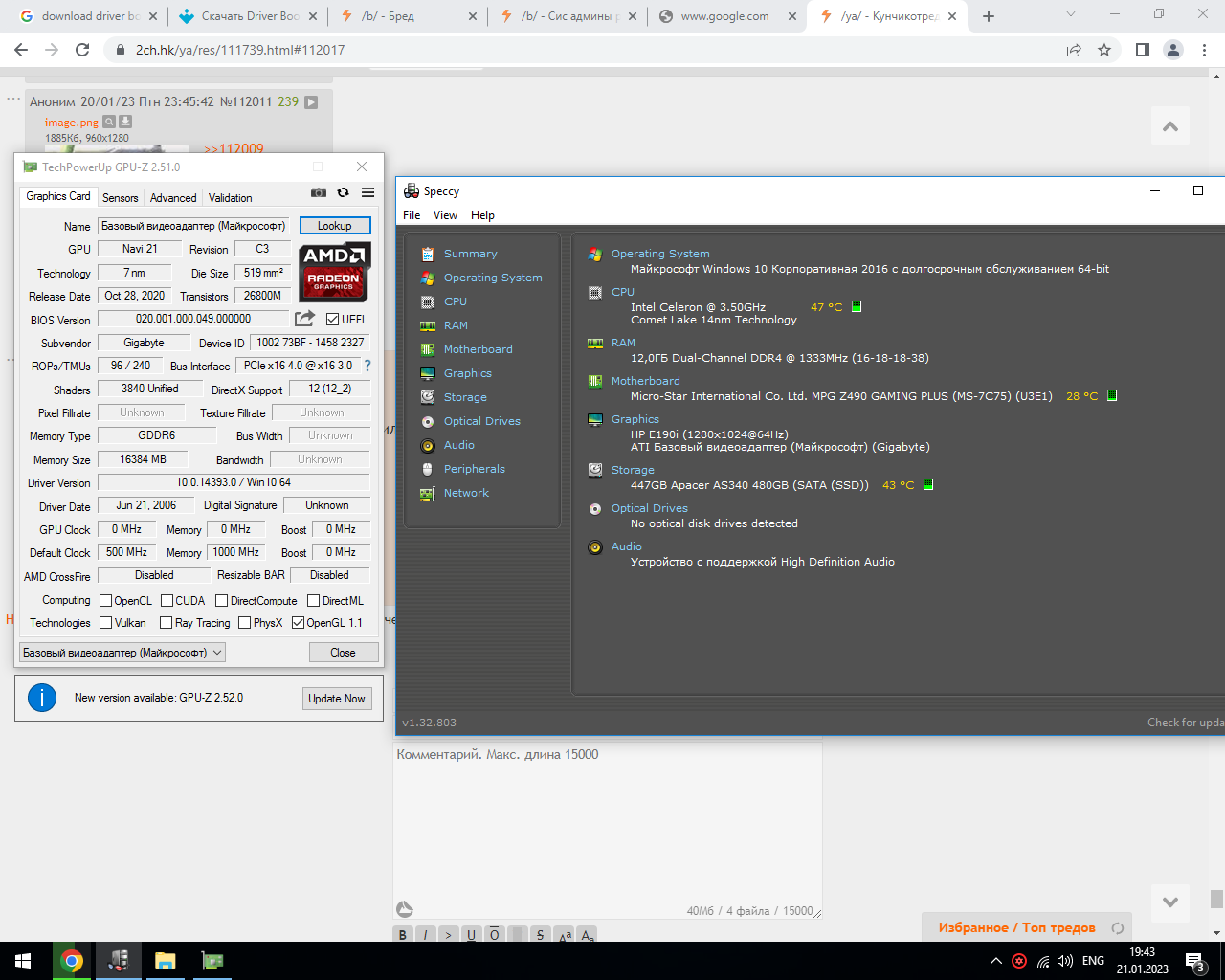Open the volume control in system tray
Image resolution: width=1225 pixels, height=980 pixels.
[1065, 961]
